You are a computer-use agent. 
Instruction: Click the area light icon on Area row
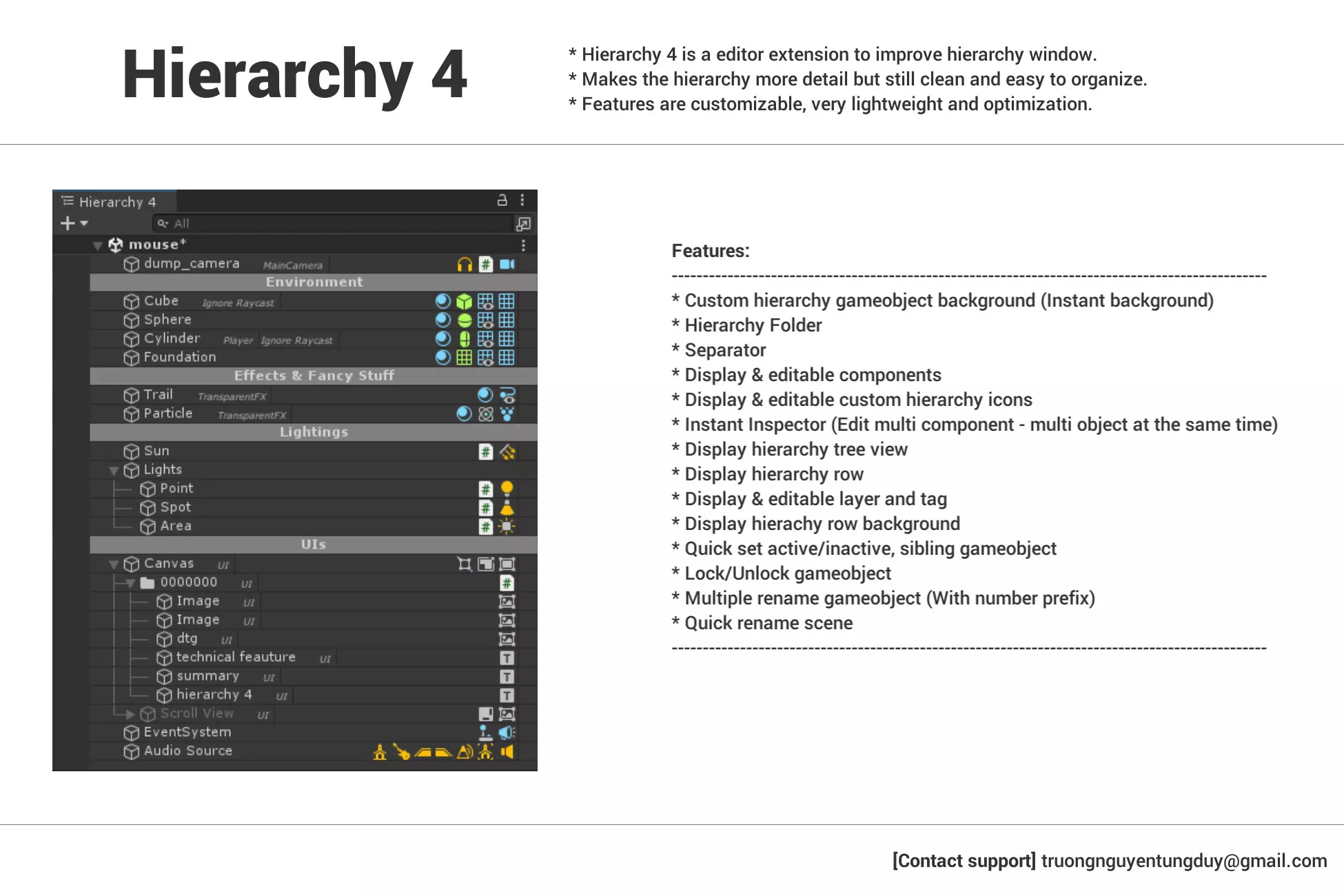[x=507, y=527]
